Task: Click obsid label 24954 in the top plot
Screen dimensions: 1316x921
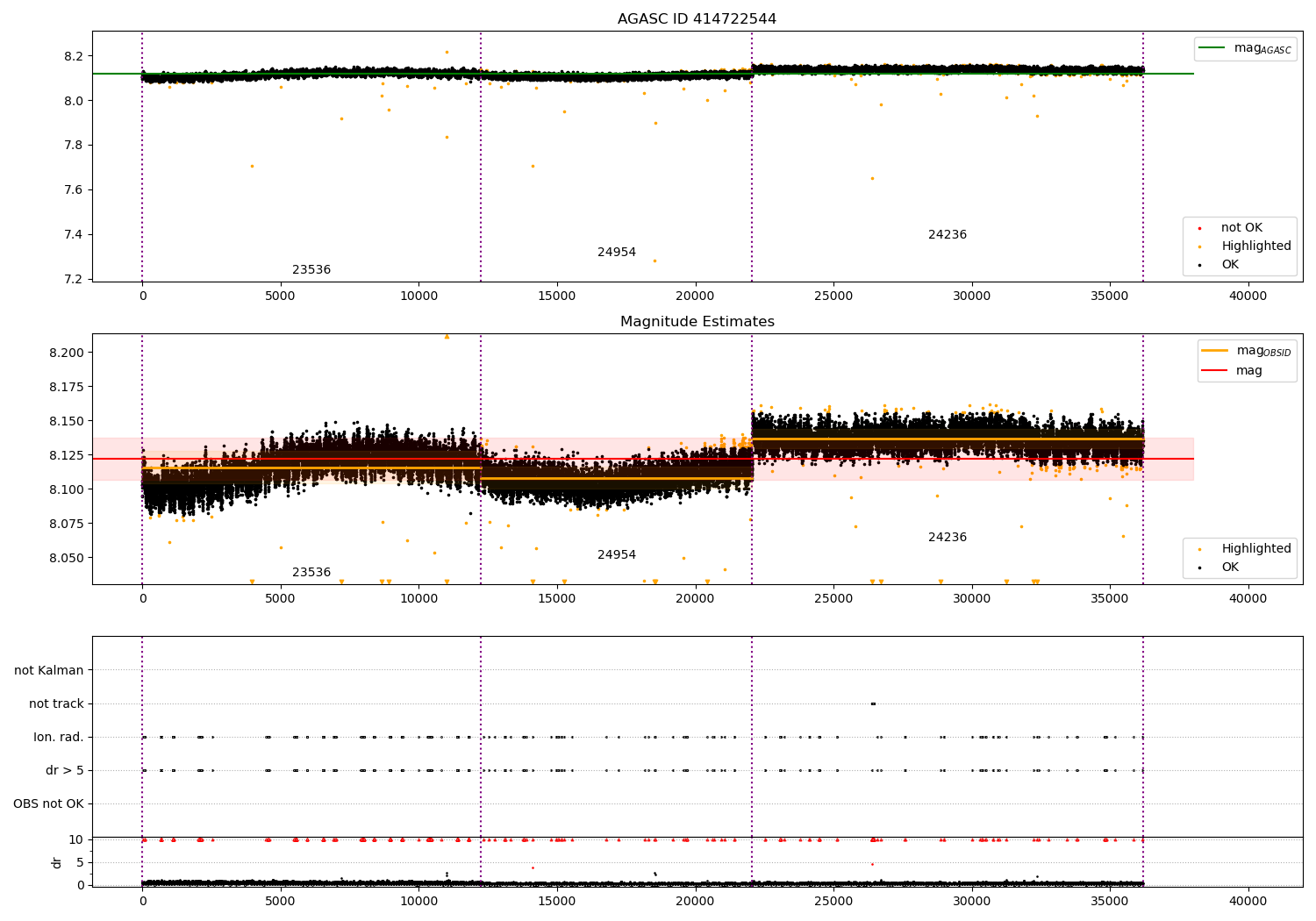Action: coord(617,253)
